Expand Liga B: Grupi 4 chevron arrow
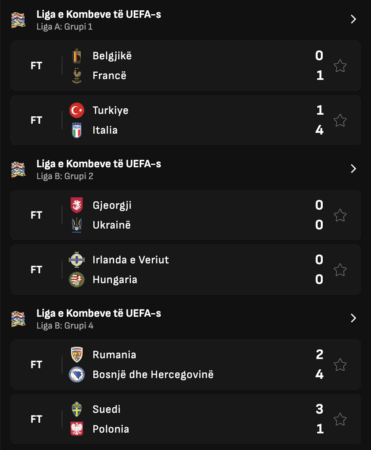The image size is (371, 450). [x=353, y=318]
